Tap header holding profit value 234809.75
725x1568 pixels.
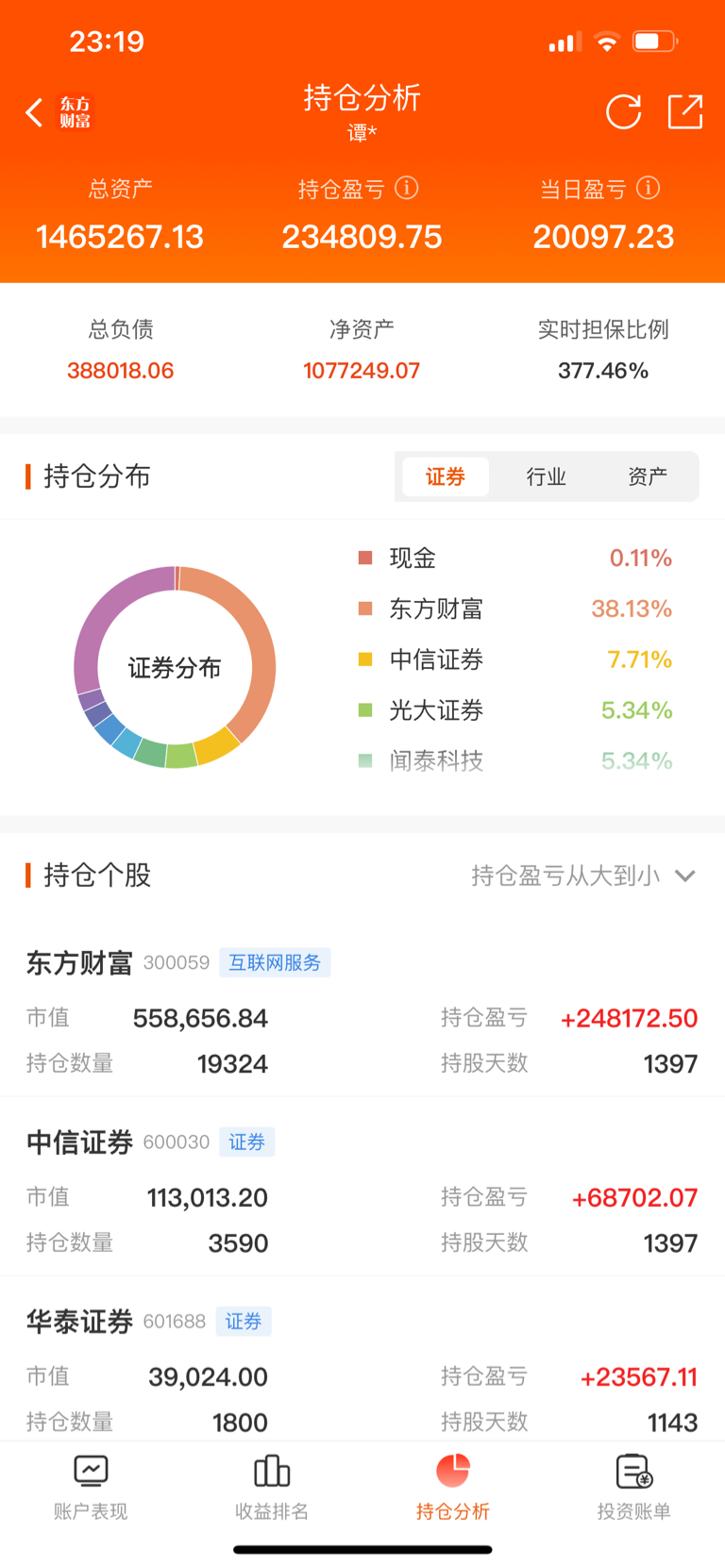tap(362, 236)
